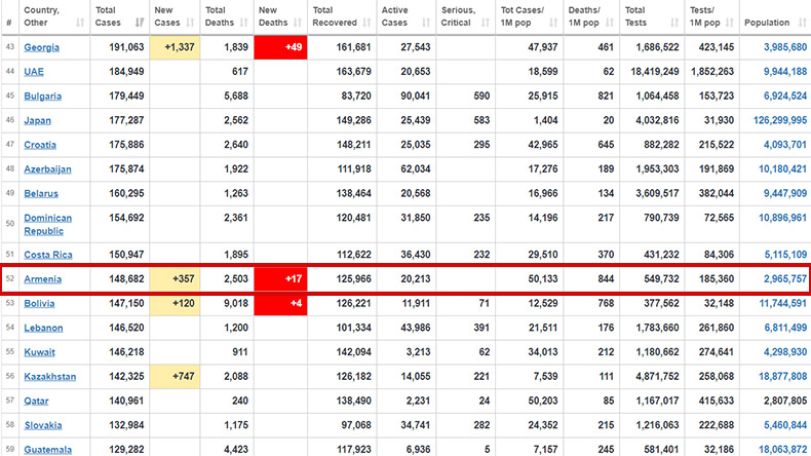The width and height of the screenshot is (811, 456).
Task: Select Georgia total cases value 191,063
Action: click(x=126, y=47)
